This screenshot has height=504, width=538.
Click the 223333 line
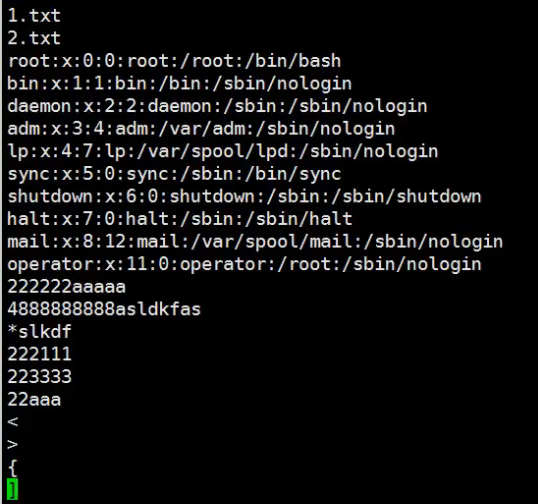click(39, 377)
